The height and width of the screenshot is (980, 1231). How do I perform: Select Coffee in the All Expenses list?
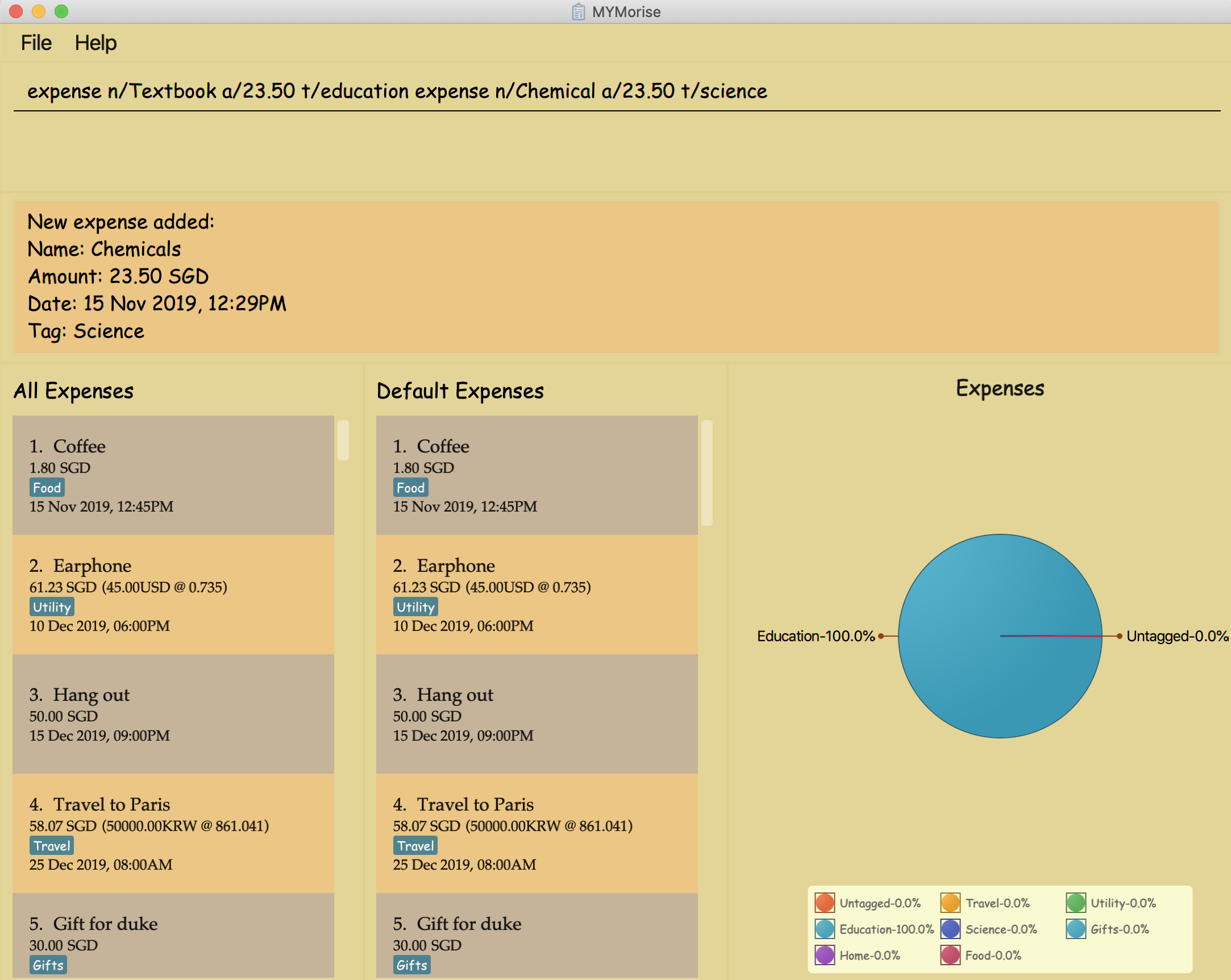point(173,475)
